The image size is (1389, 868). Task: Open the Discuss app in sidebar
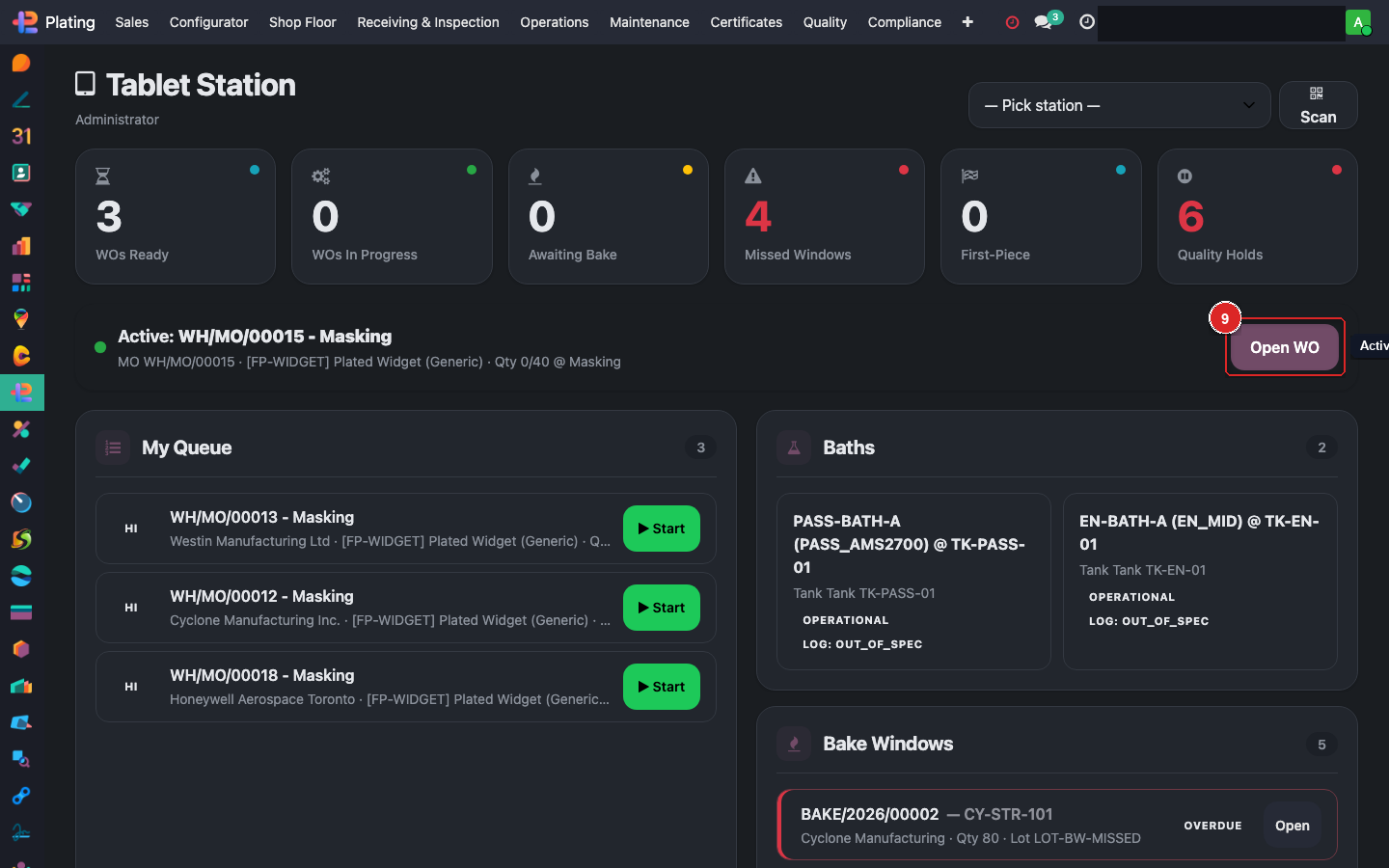tap(21, 63)
